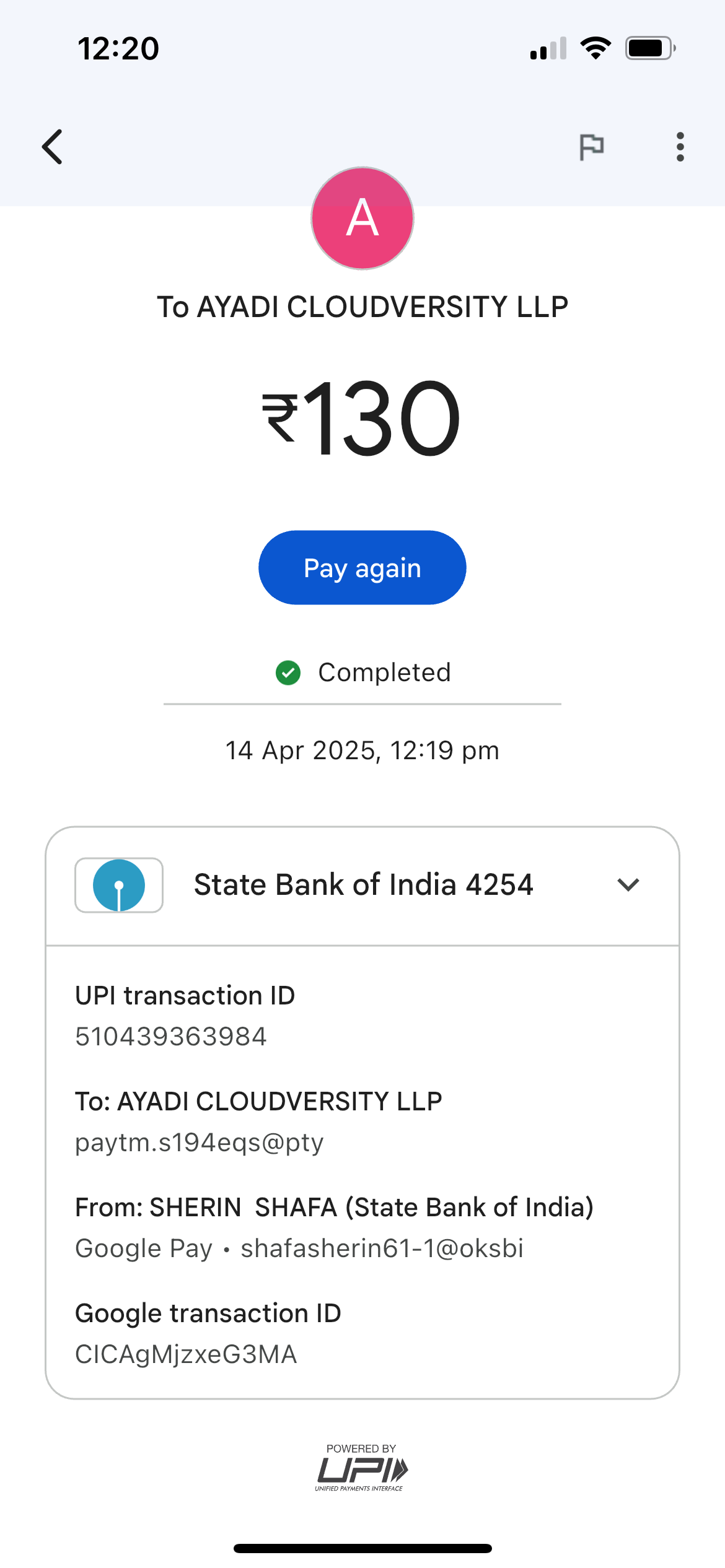The width and height of the screenshot is (725, 1568).
Task: Tap the battery status icon
Action: [650, 48]
